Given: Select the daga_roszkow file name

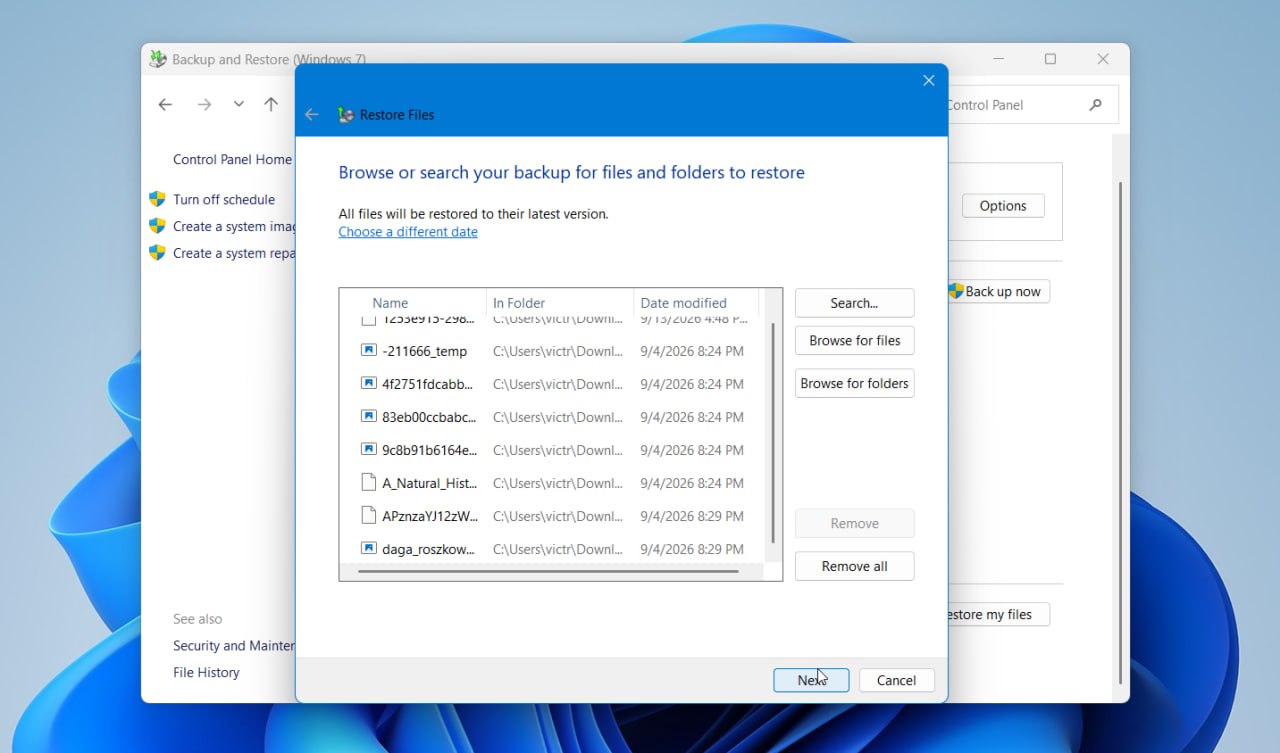Looking at the screenshot, I should 429,549.
